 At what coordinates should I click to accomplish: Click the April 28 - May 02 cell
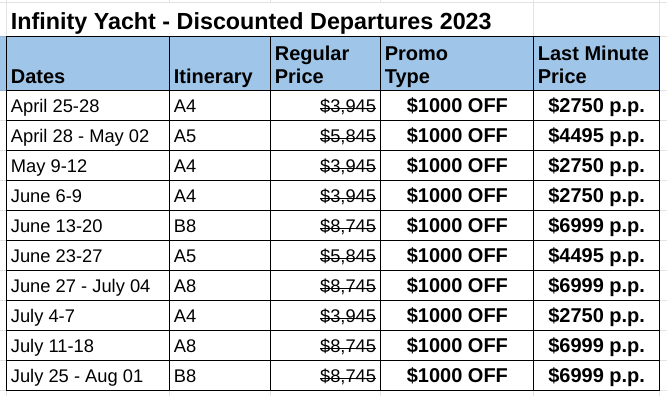88,136
